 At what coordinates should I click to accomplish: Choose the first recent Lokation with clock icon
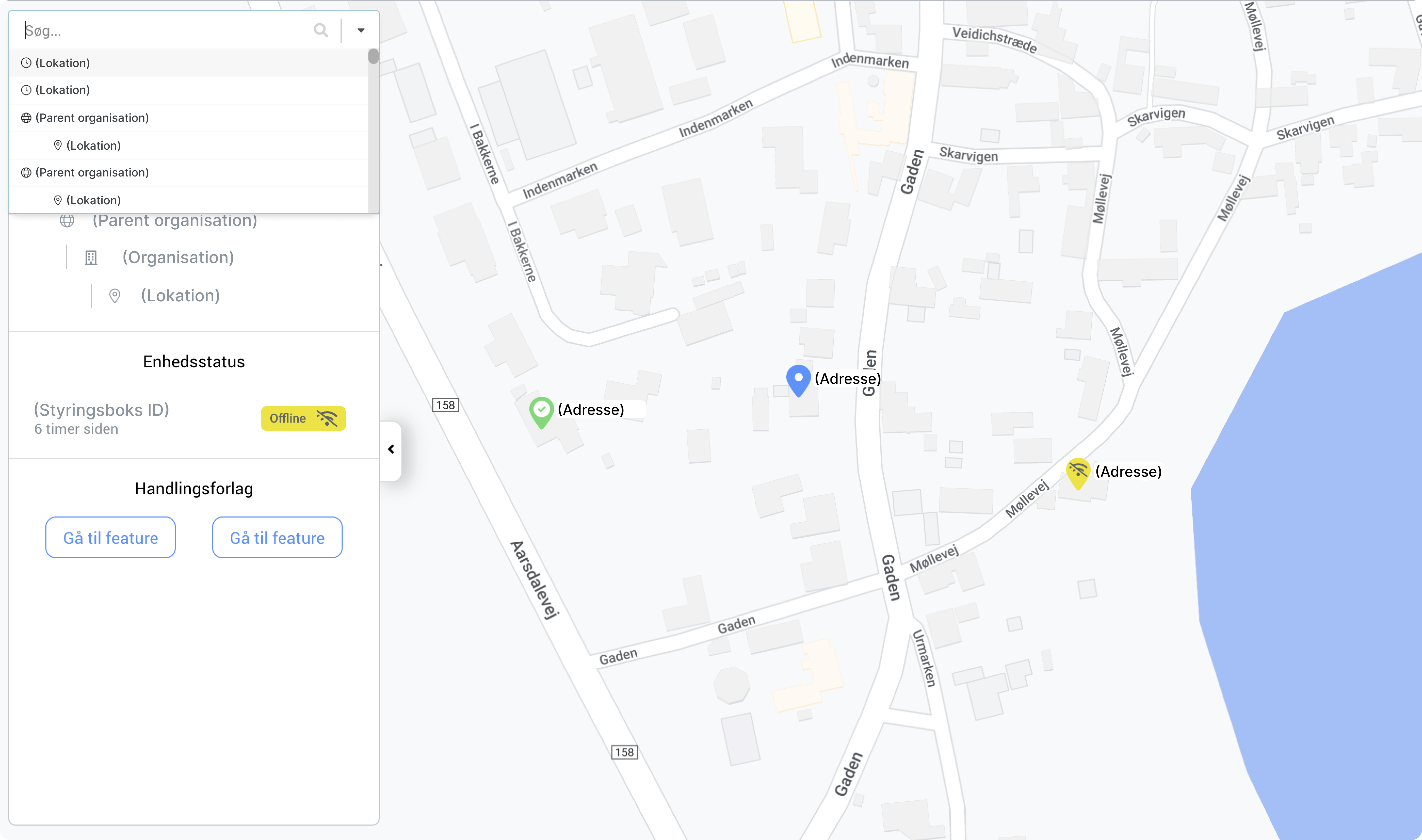tap(189, 63)
